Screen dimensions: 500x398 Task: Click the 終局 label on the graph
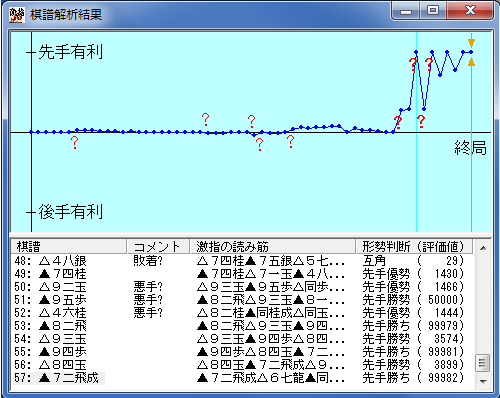pyautogui.click(x=470, y=148)
